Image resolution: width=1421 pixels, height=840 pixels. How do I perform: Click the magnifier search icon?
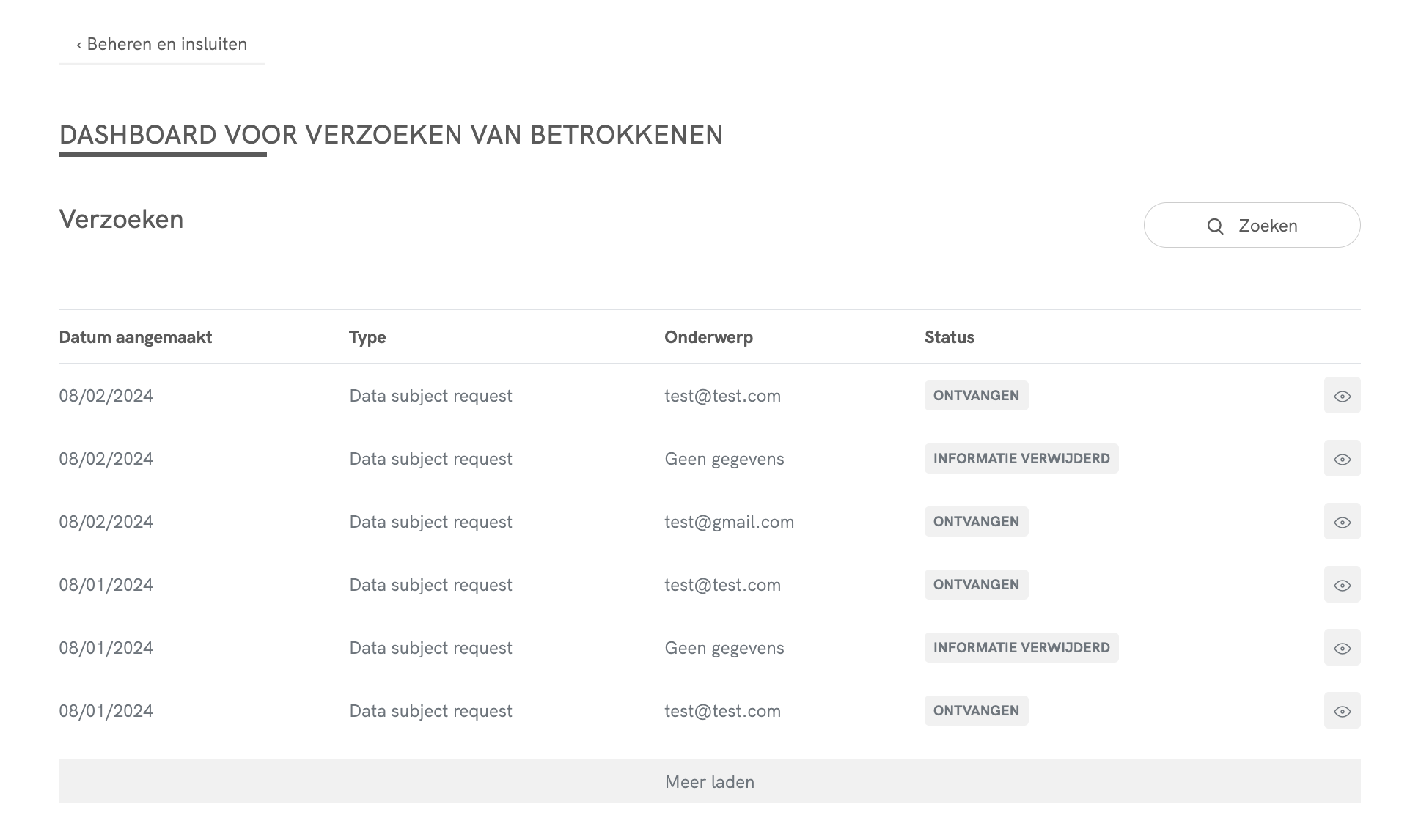pos(1215,226)
